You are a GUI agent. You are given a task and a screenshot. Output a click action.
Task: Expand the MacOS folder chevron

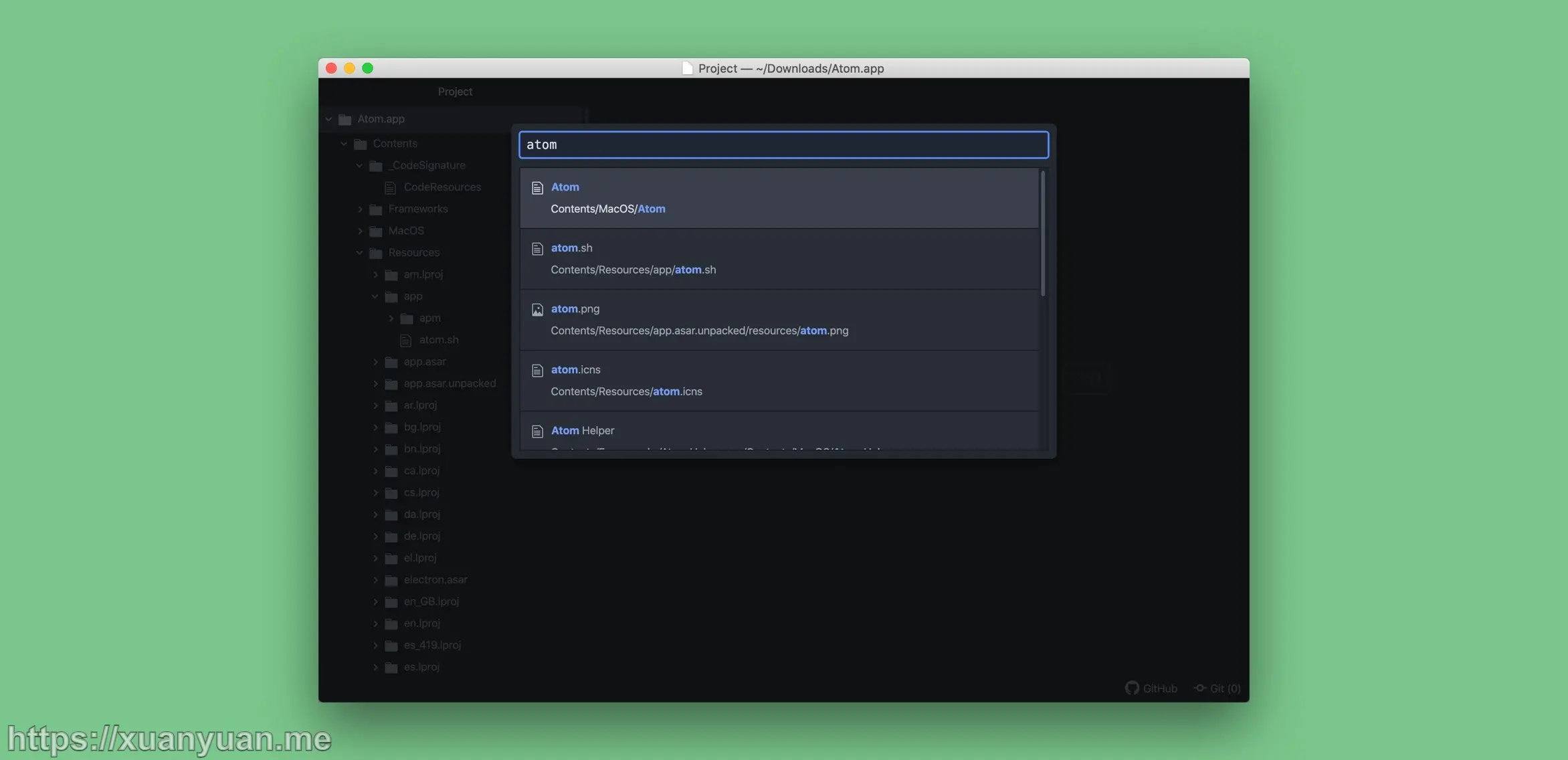click(x=360, y=231)
